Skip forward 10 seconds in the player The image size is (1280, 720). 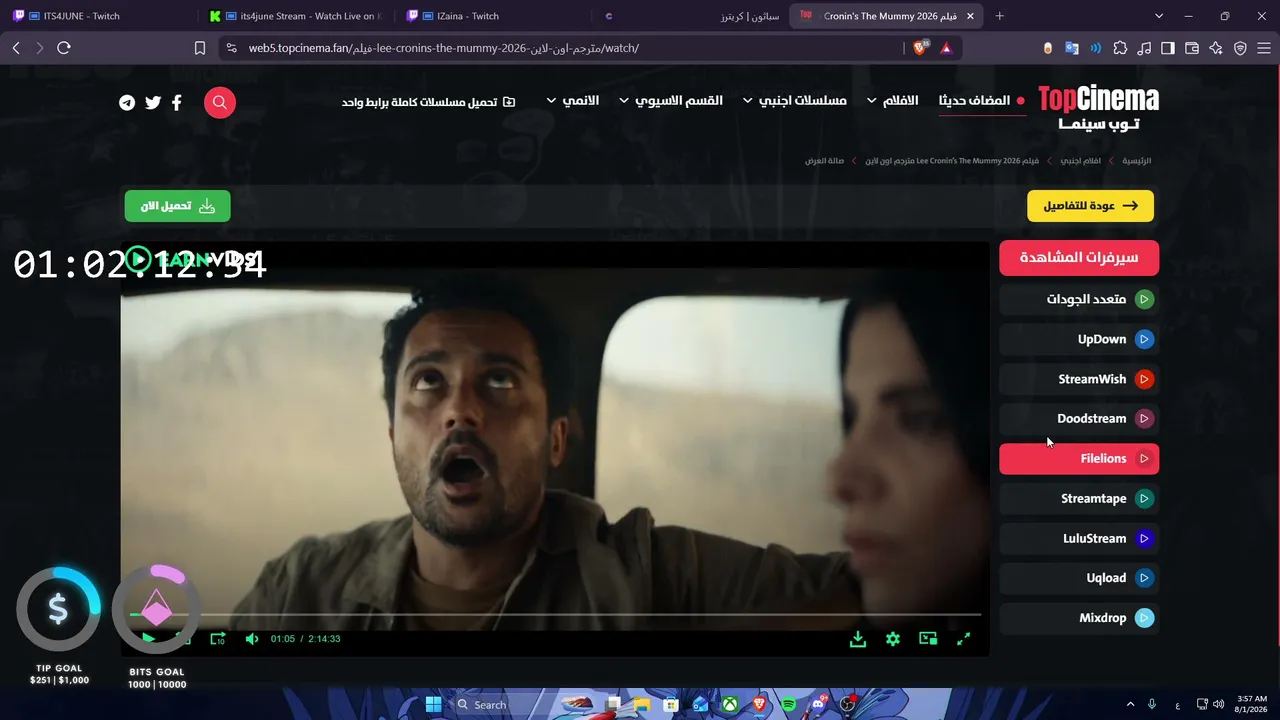pyautogui.click(x=218, y=639)
